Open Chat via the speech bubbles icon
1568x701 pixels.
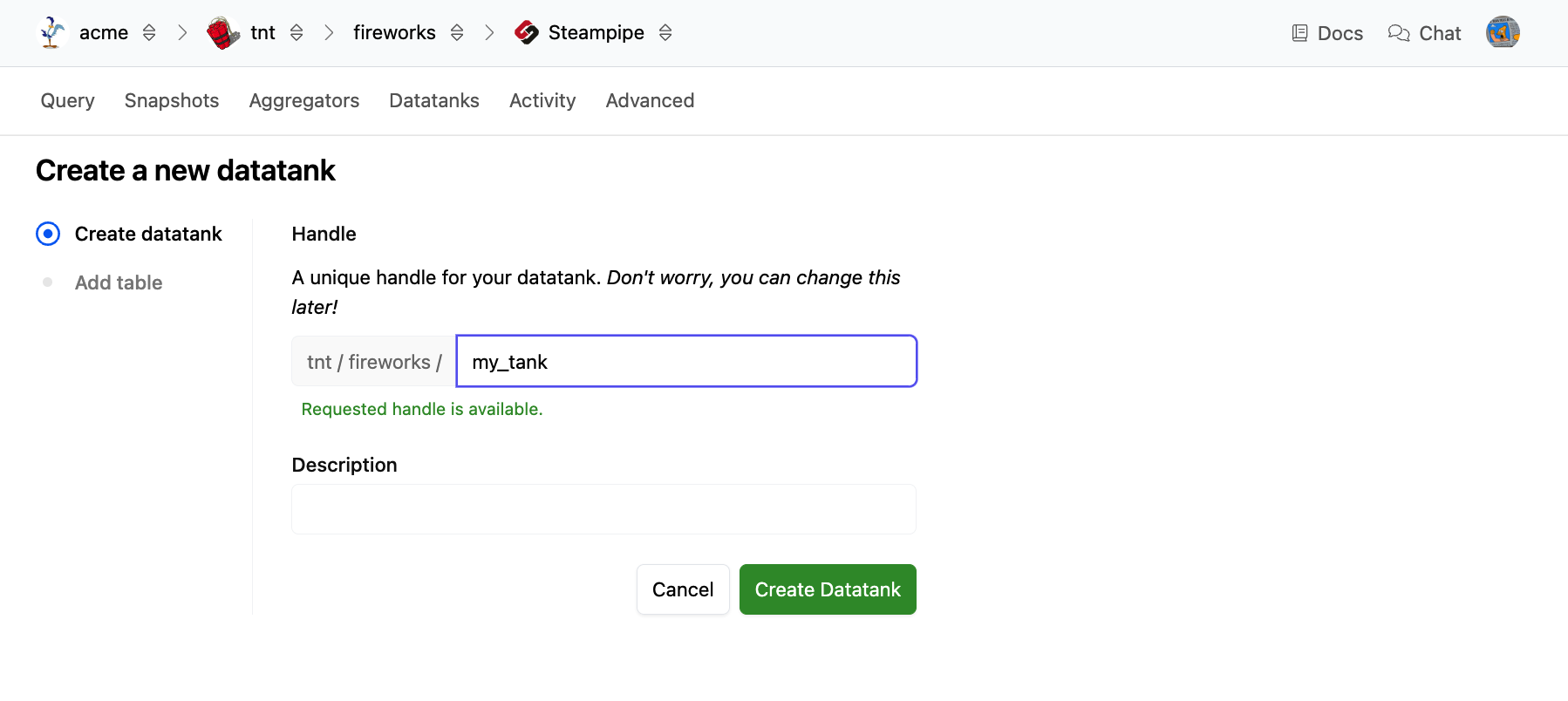click(x=1399, y=33)
